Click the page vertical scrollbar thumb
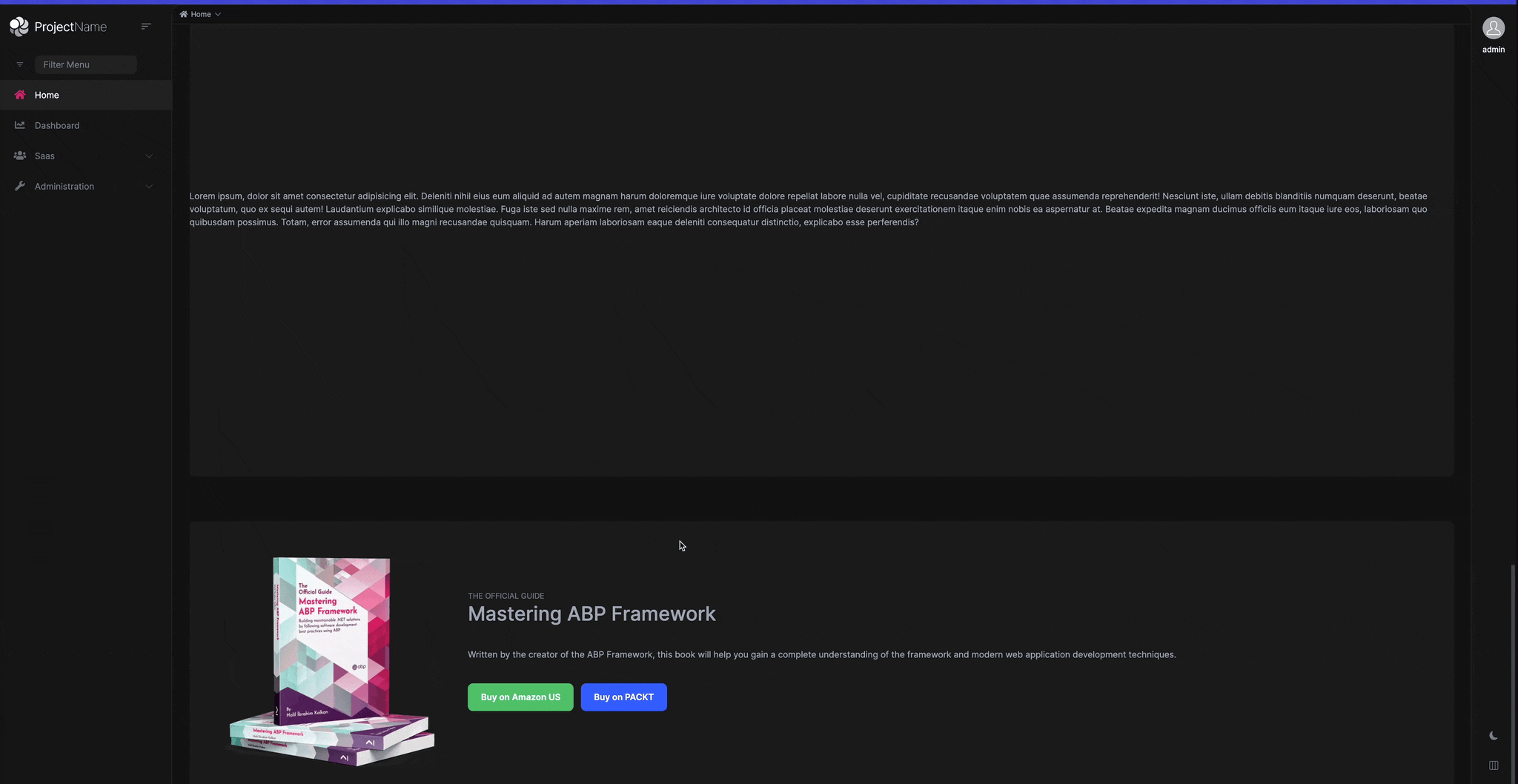1518x784 pixels. (x=1513, y=673)
